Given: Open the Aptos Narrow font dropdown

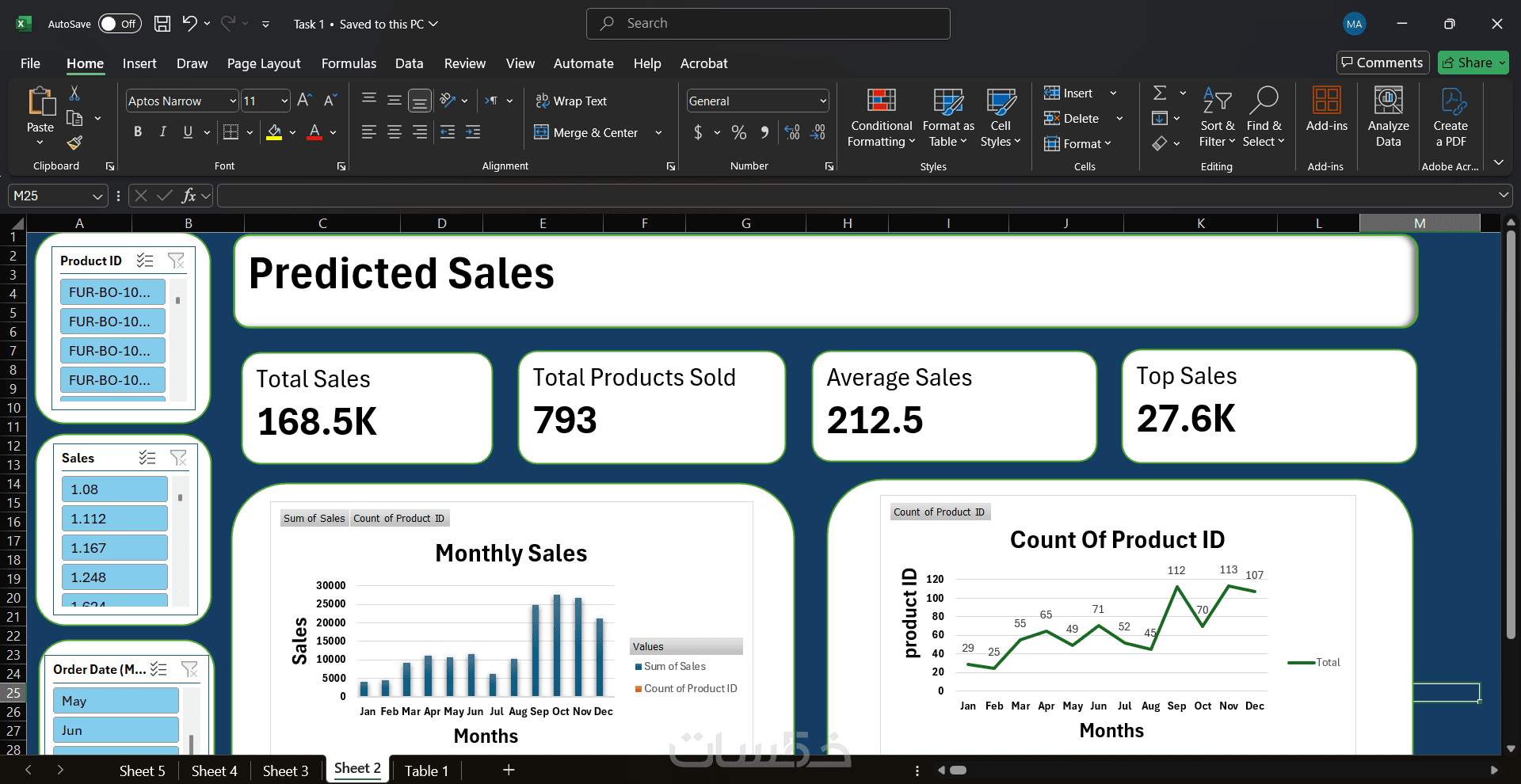Looking at the screenshot, I should point(233,101).
